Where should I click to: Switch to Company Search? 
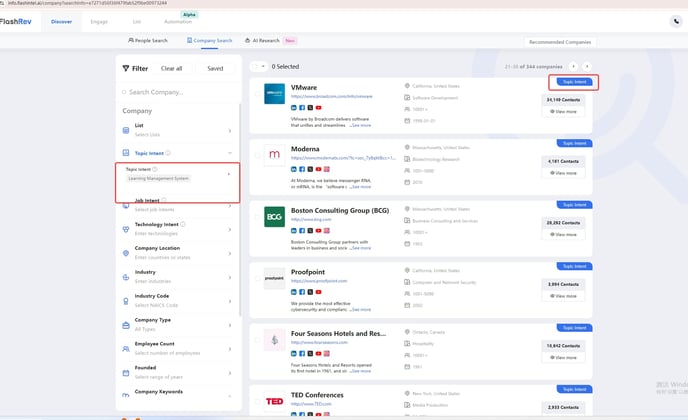click(x=209, y=40)
